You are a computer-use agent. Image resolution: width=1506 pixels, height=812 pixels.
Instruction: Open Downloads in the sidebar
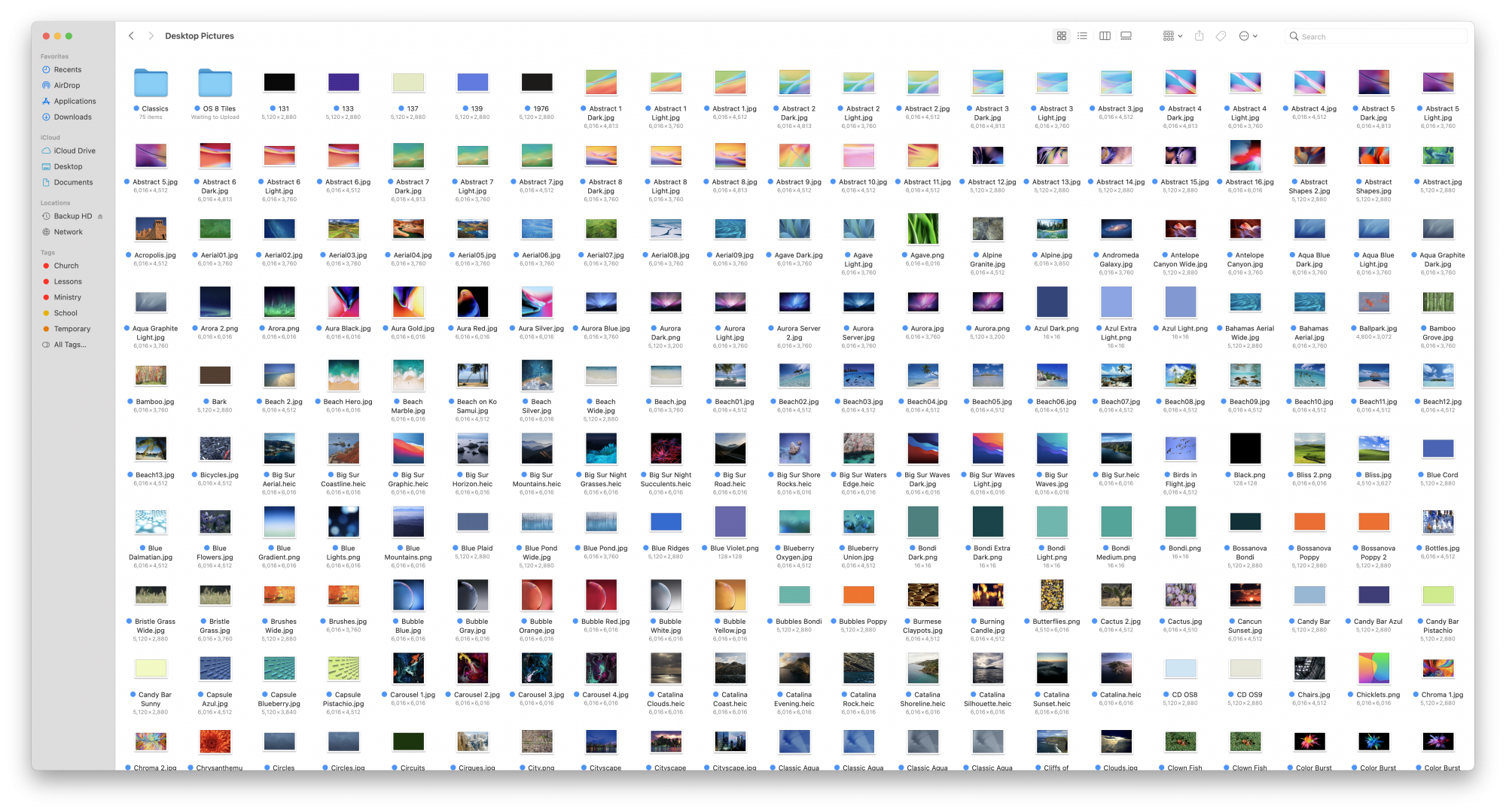pos(73,117)
